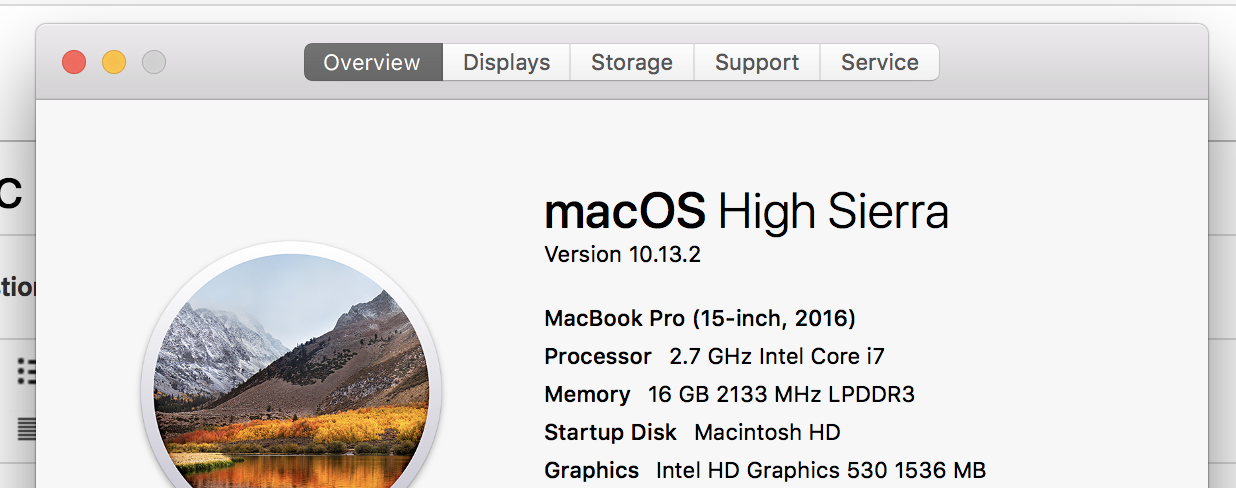Viewport: 1236px width, 488px height.
Task: Click the macOS High Sierra heading
Action: coord(746,212)
